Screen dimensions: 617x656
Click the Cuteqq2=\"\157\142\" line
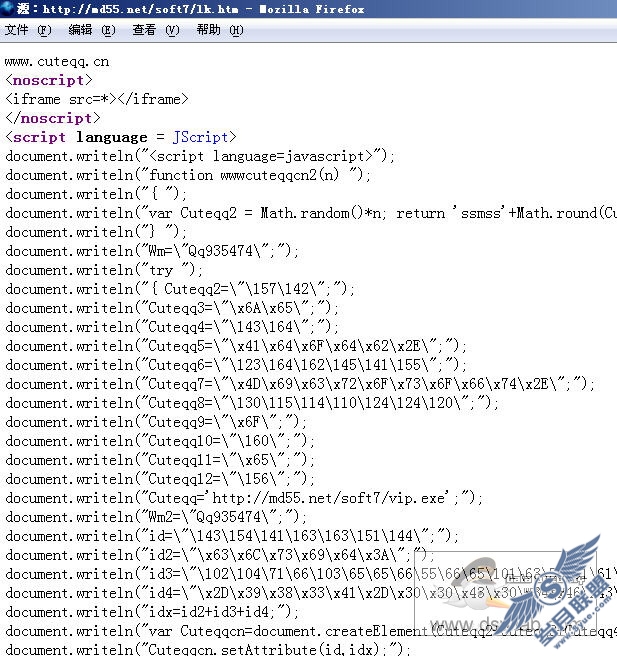tap(180, 289)
